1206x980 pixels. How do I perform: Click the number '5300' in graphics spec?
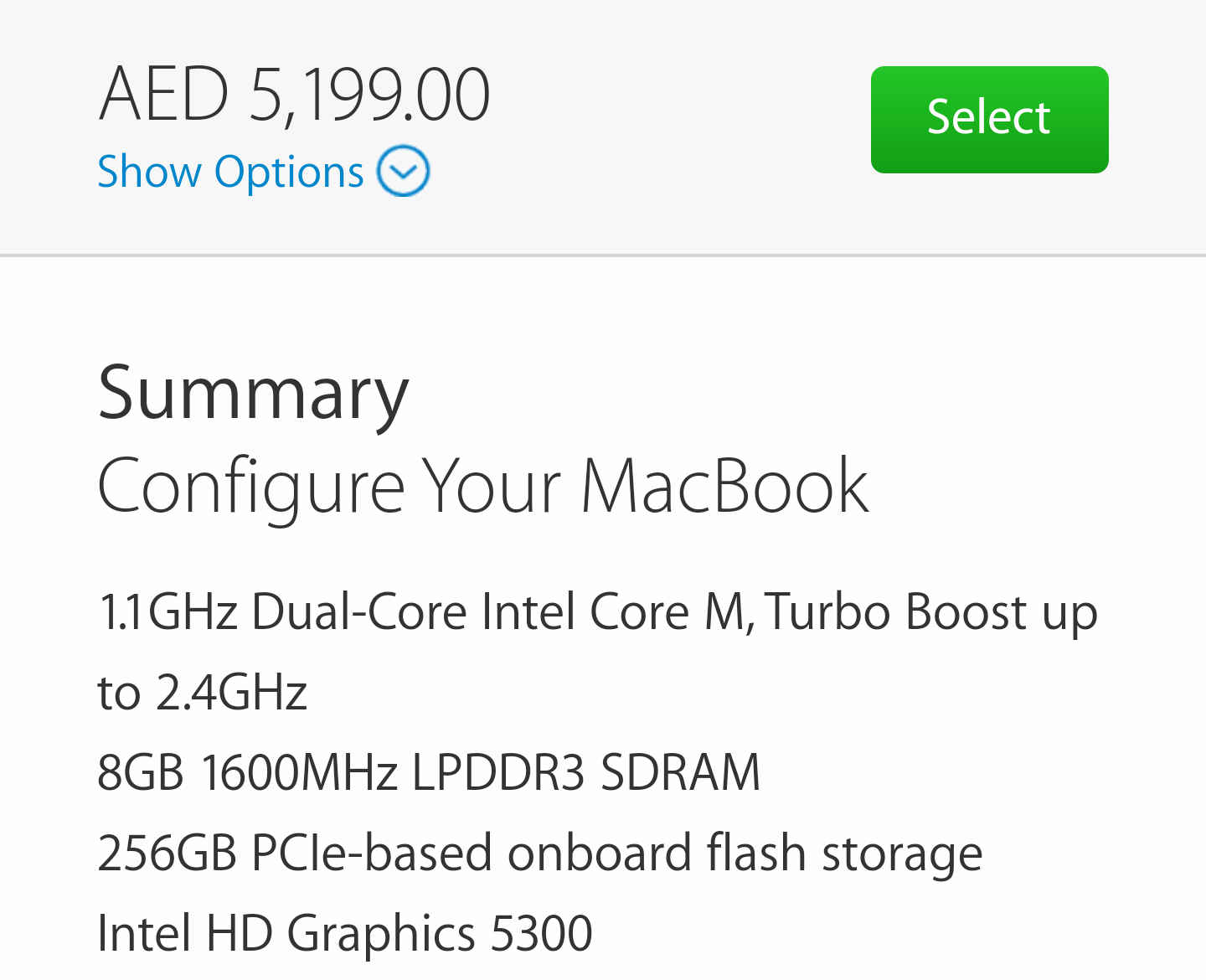pyautogui.click(x=541, y=934)
